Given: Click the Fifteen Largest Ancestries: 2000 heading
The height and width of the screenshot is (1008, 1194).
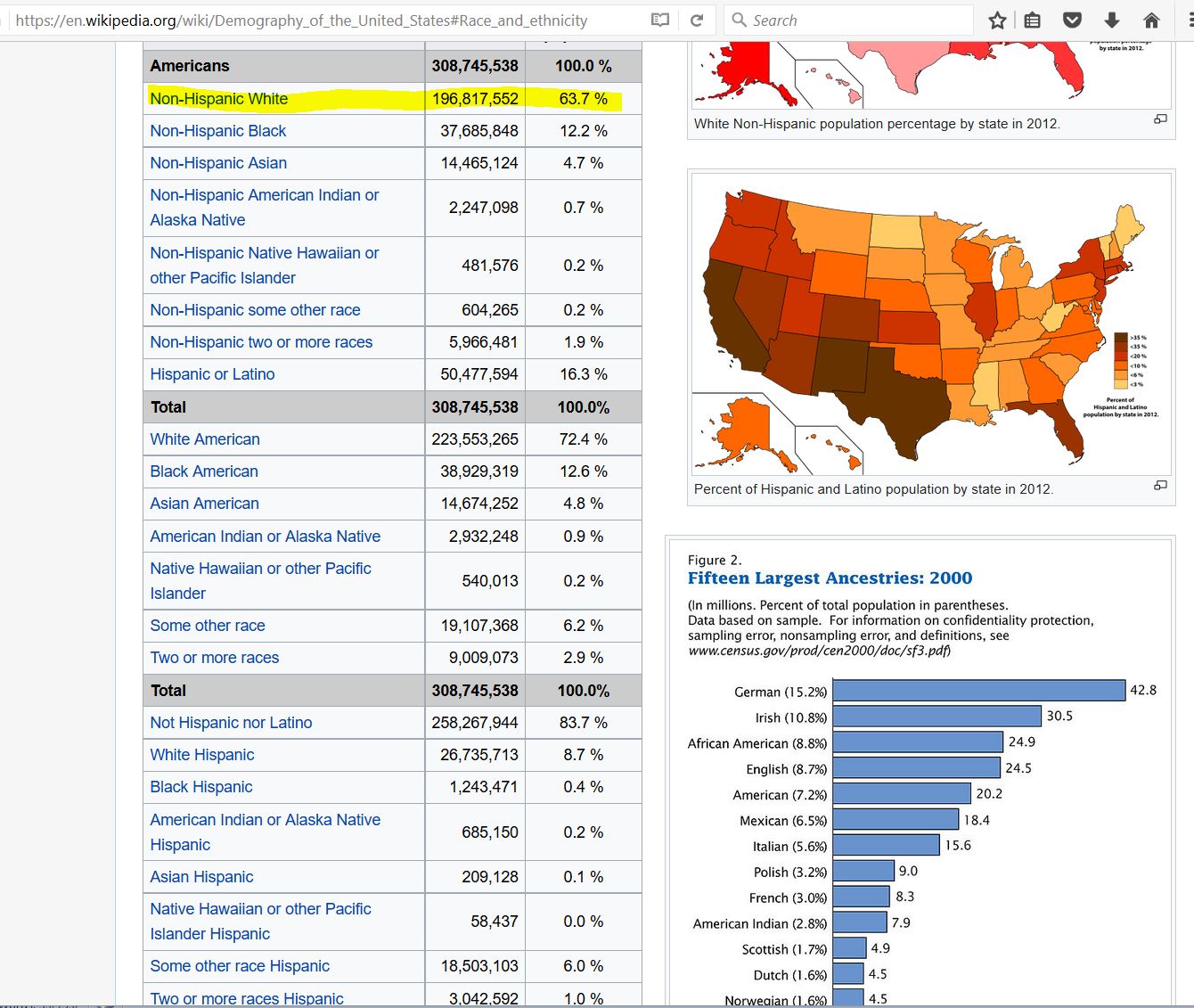Looking at the screenshot, I should coord(830,578).
